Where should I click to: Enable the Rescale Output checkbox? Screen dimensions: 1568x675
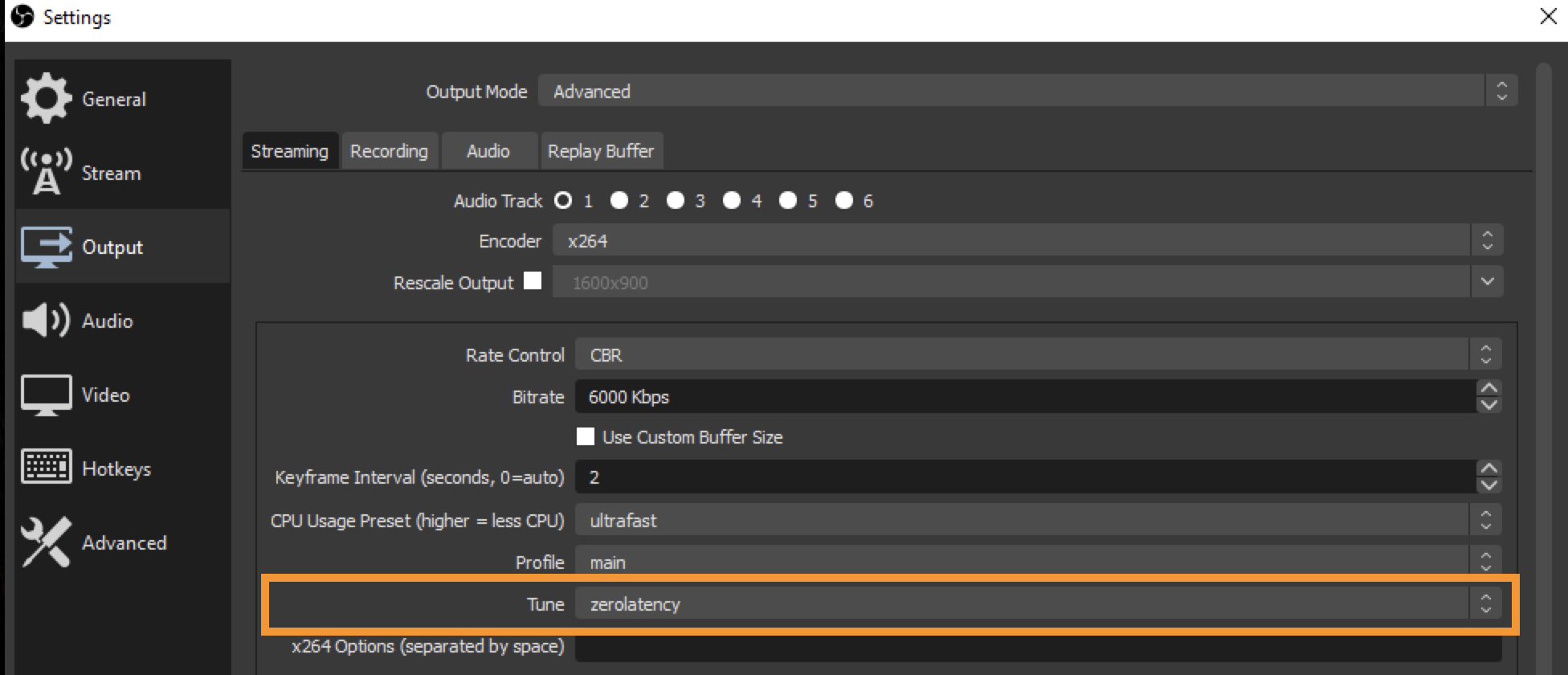coord(533,280)
